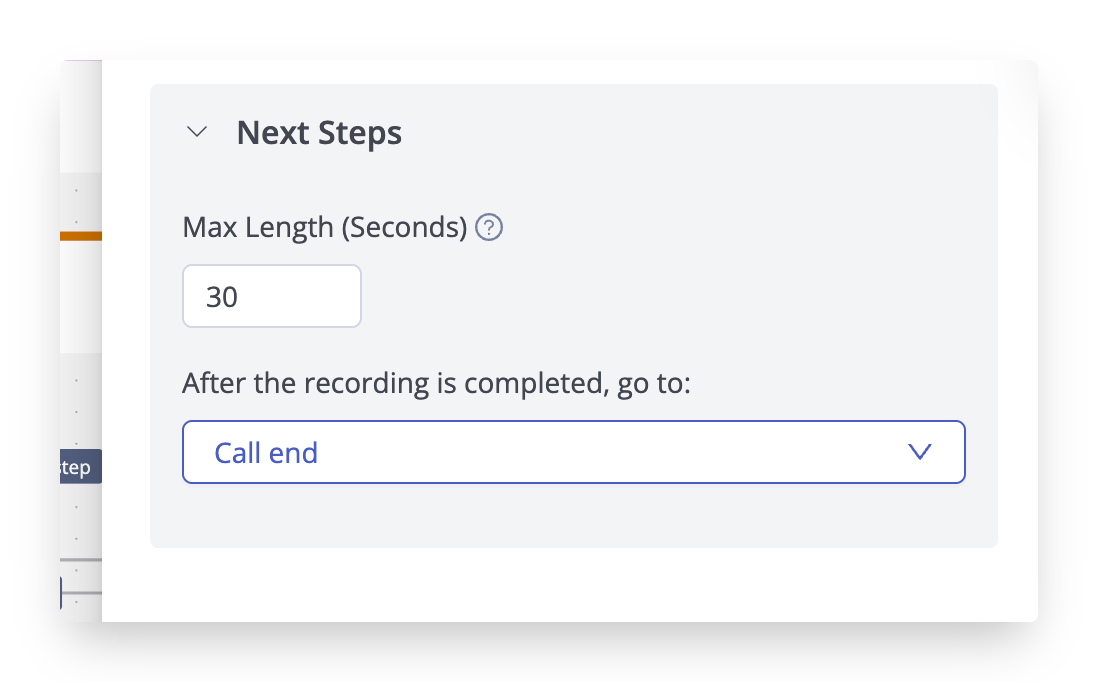The width and height of the screenshot is (1098, 682).
Task: Select the dark 'step' tag on the flow canvas
Action: (77, 467)
